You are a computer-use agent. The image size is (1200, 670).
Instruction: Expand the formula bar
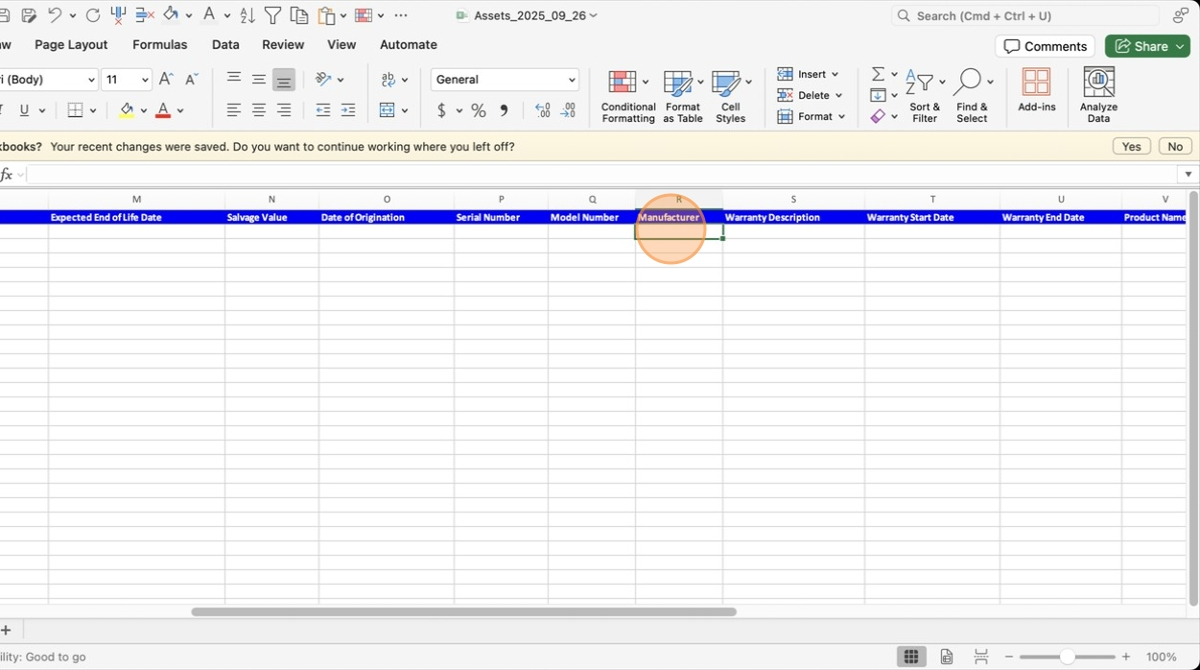click(1188, 175)
